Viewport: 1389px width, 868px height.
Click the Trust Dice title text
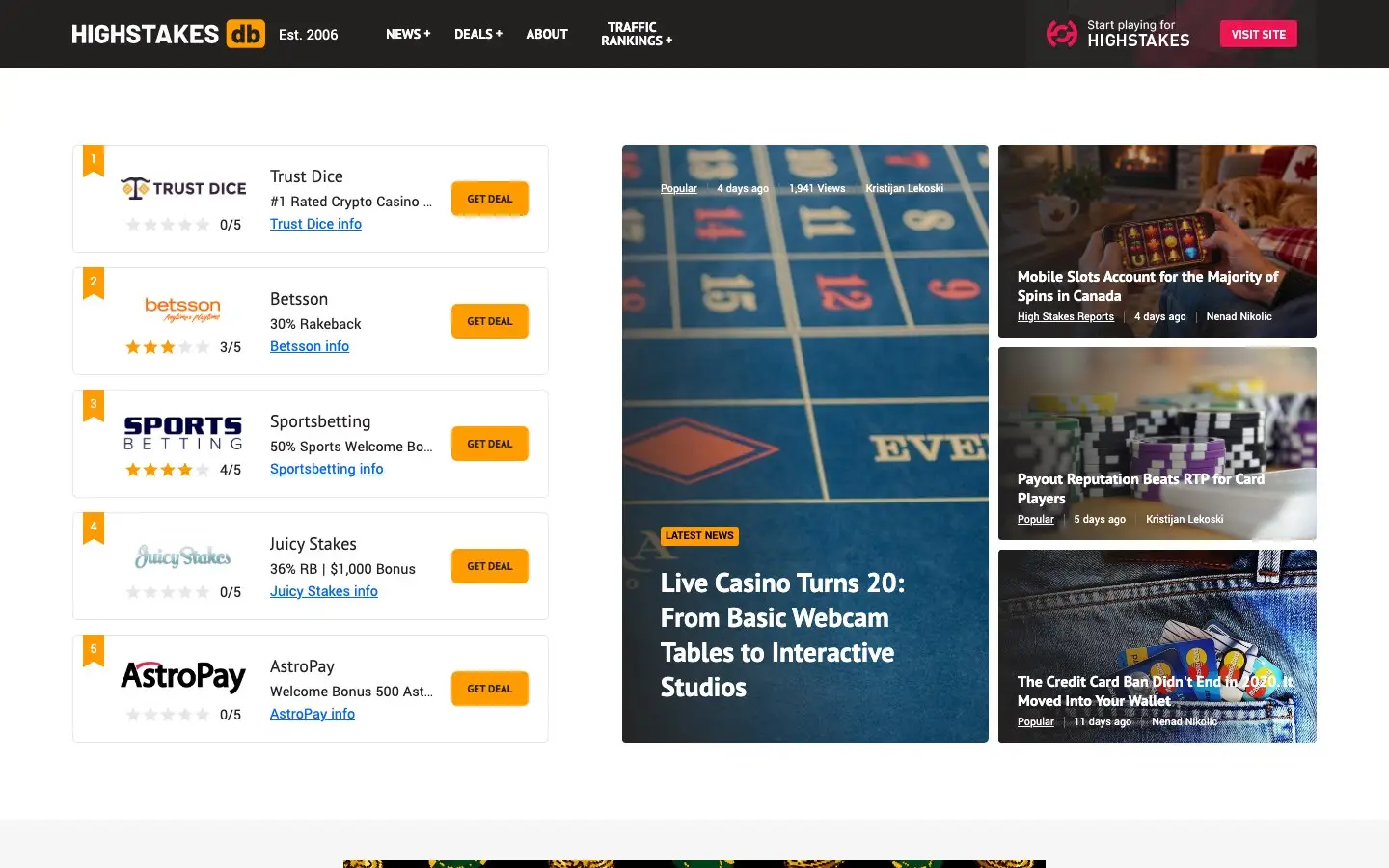pyautogui.click(x=307, y=176)
